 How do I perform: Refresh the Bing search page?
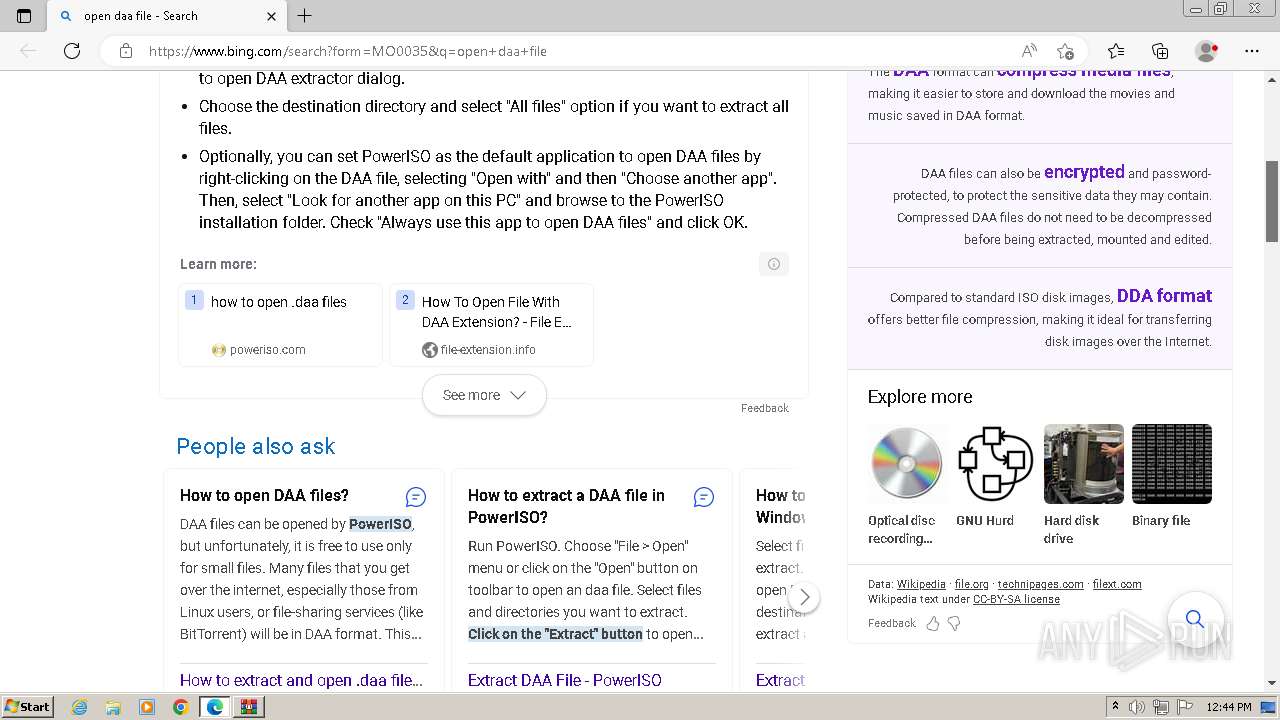pos(72,51)
